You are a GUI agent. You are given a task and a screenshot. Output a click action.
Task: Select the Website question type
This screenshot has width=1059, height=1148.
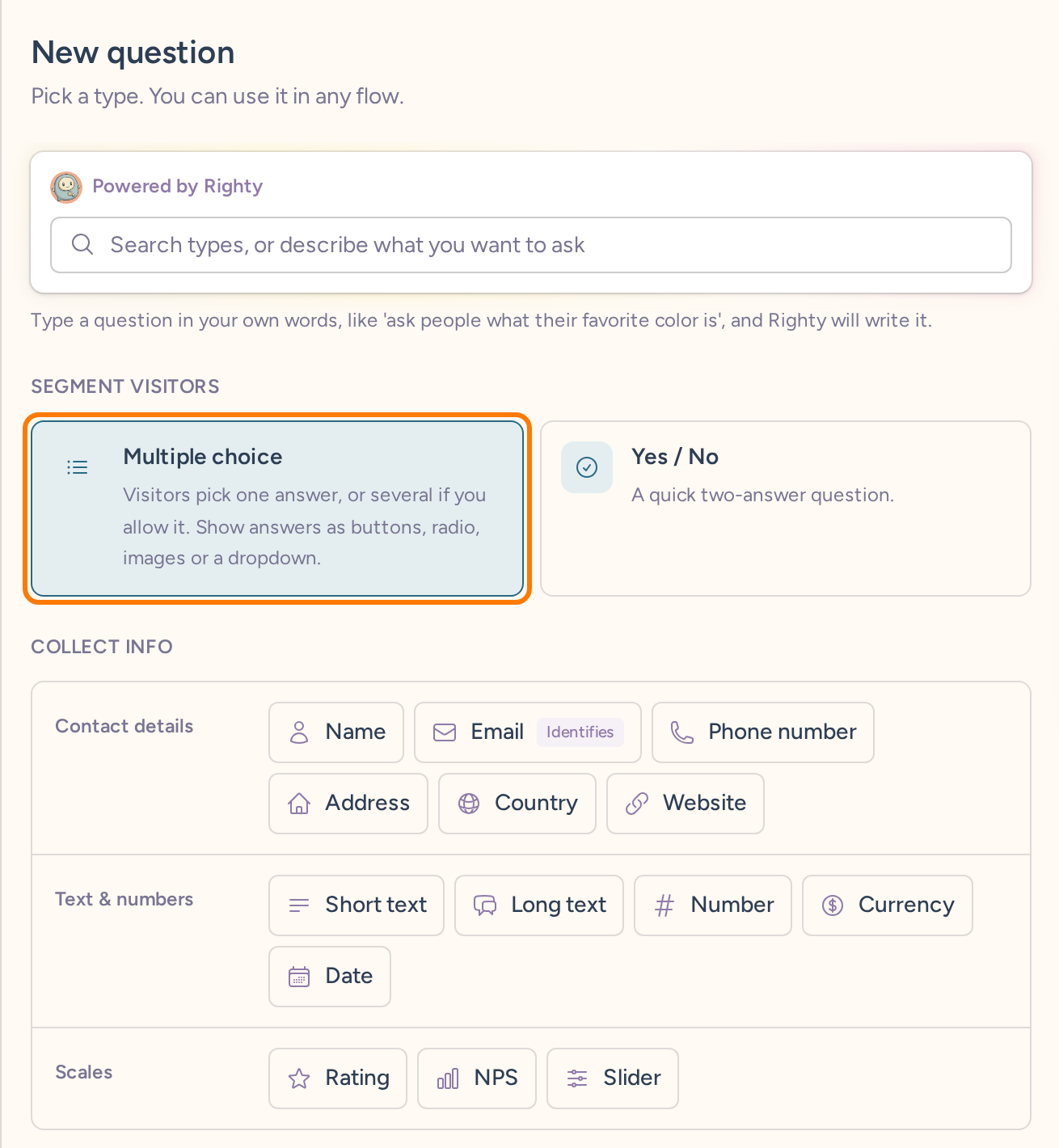(x=686, y=804)
